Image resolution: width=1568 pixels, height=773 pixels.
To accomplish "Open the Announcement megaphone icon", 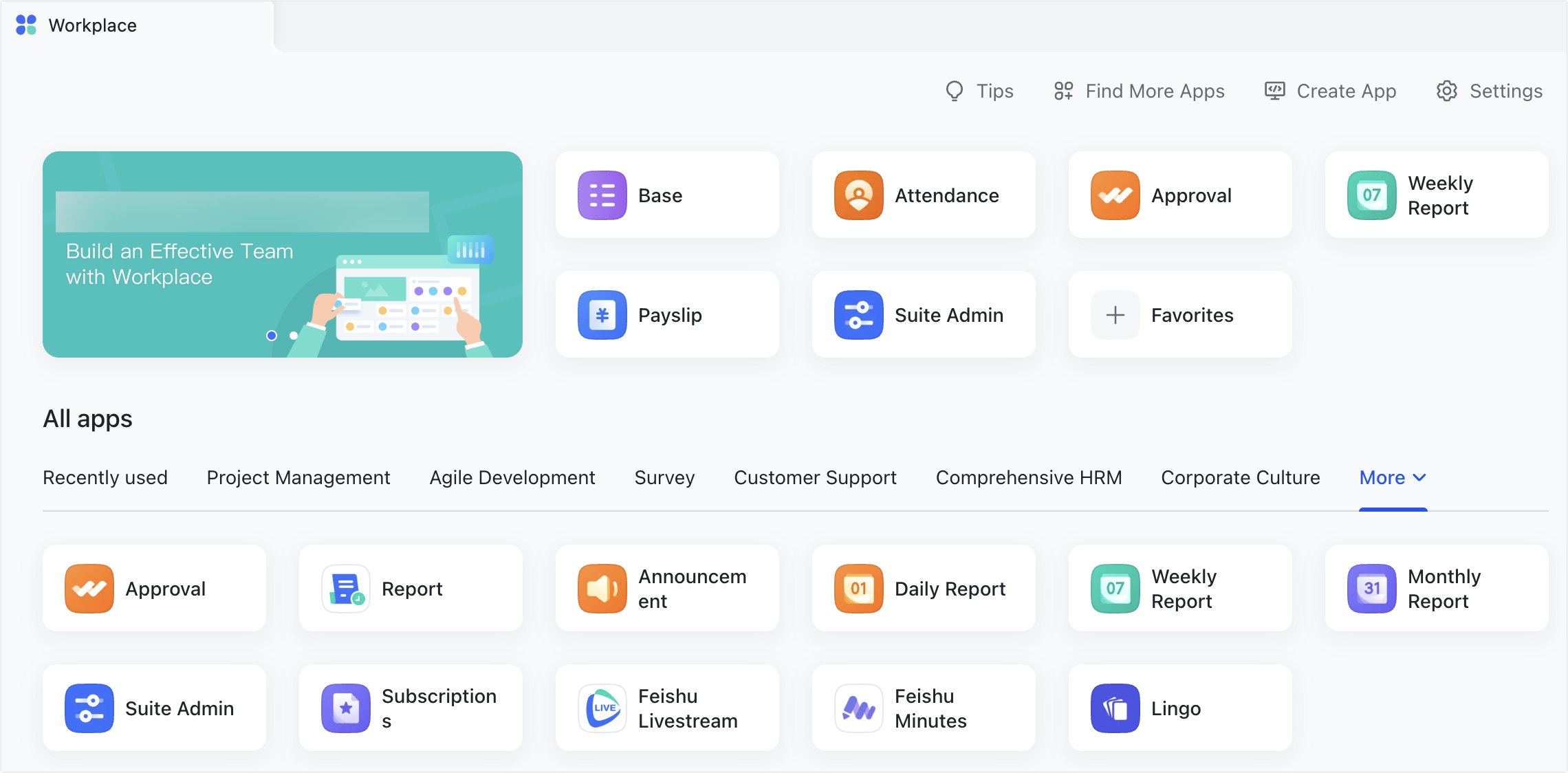I will tap(602, 589).
